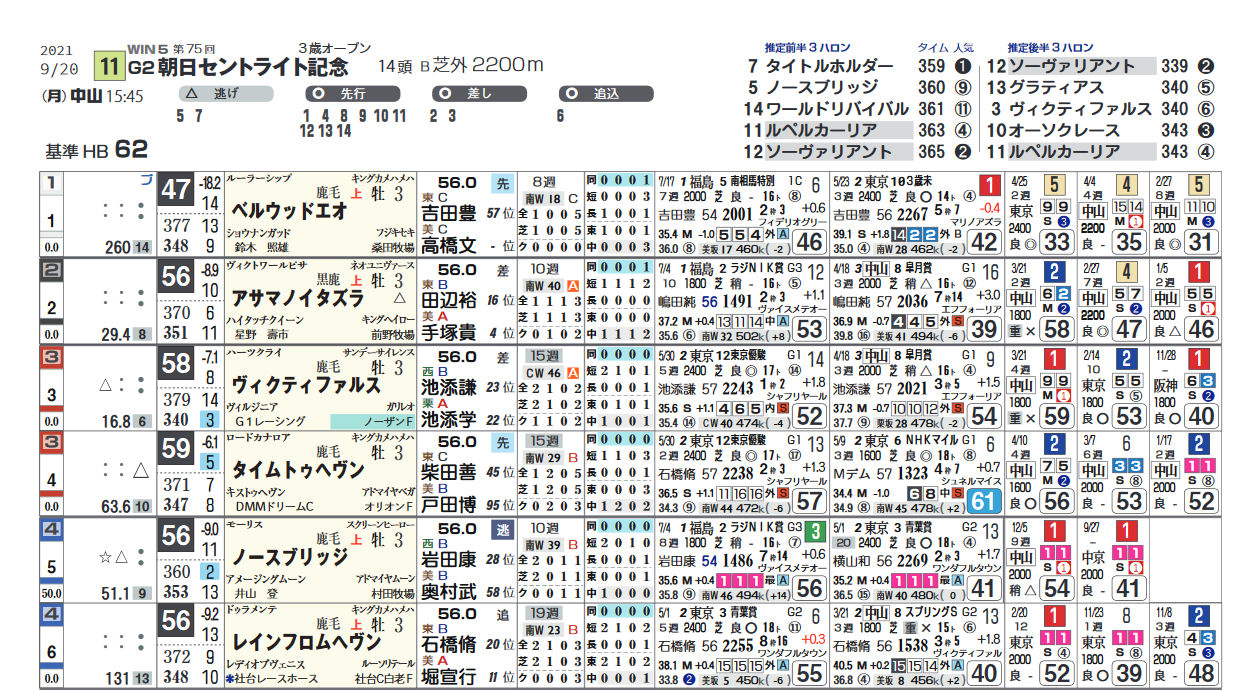Click sire name ロードカナロア
This screenshot has width=1258, height=690.
[x=260, y=437]
